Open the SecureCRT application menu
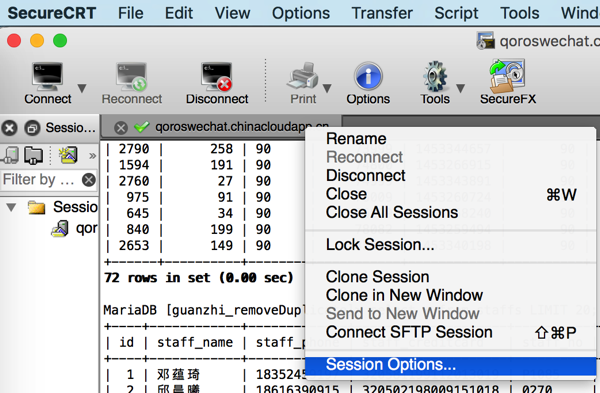Screen dimensions: 600x393 pos(52,13)
